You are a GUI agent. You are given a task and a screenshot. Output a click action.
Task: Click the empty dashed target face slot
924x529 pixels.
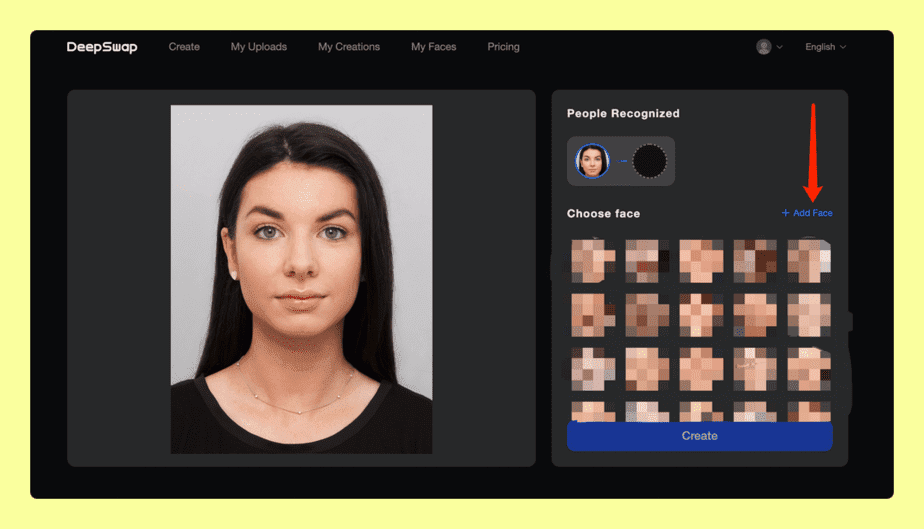[649, 161]
